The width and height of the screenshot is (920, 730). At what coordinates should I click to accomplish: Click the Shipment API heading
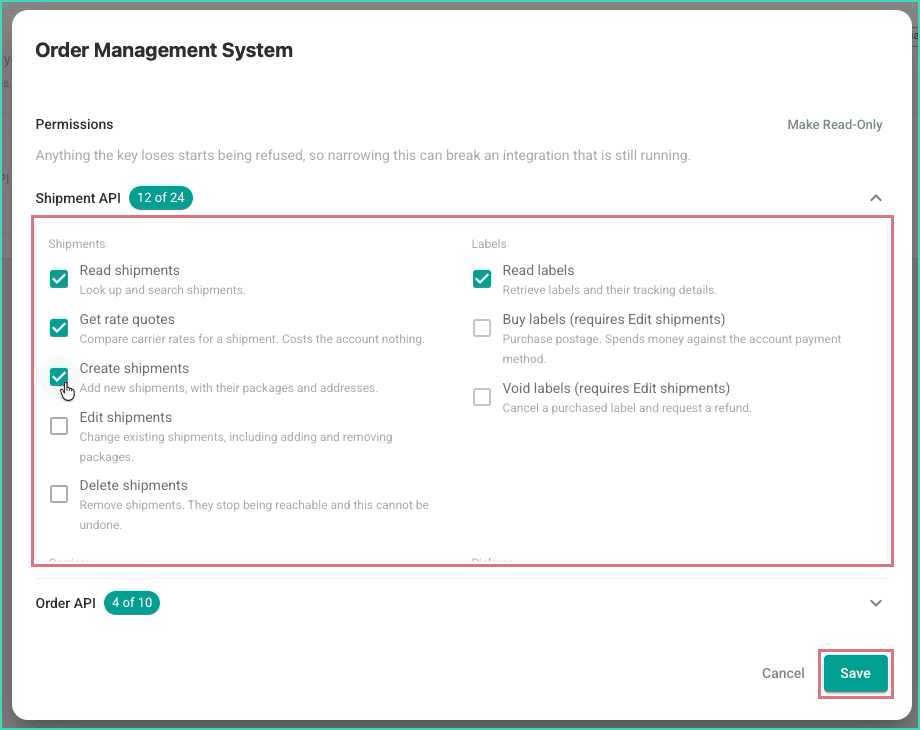pyautogui.click(x=78, y=198)
